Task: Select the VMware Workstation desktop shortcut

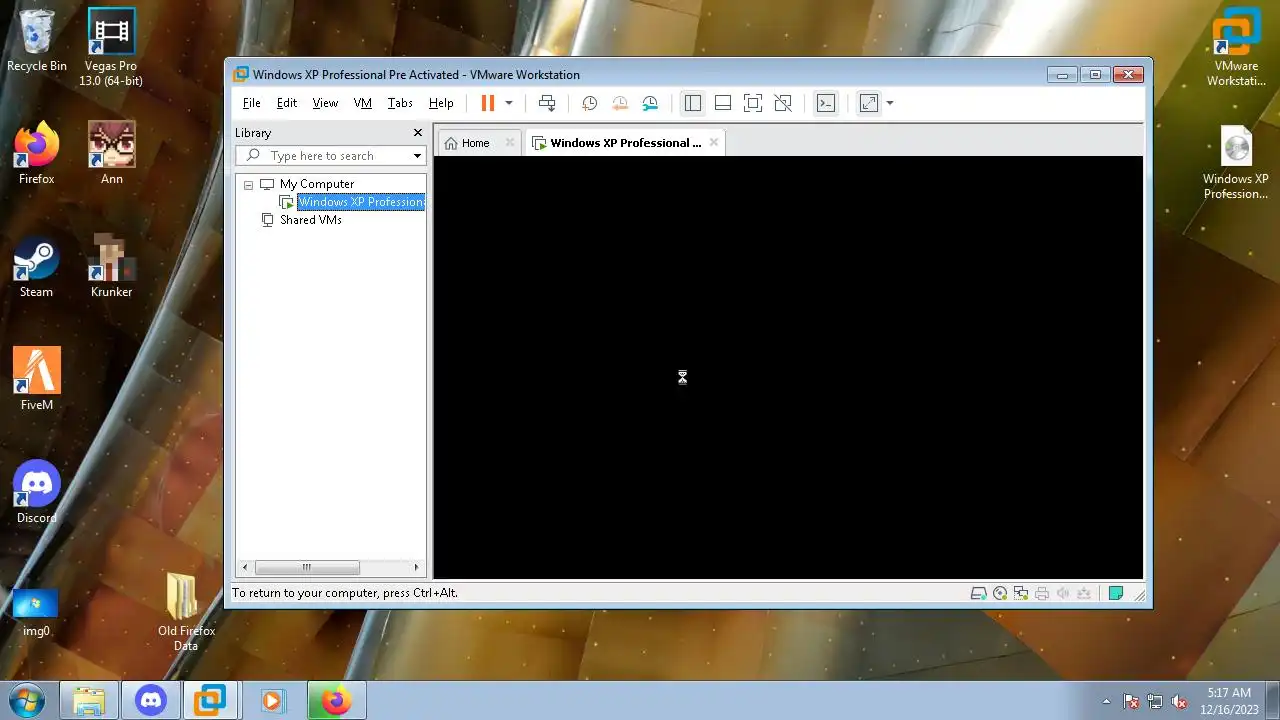Action: (1236, 47)
